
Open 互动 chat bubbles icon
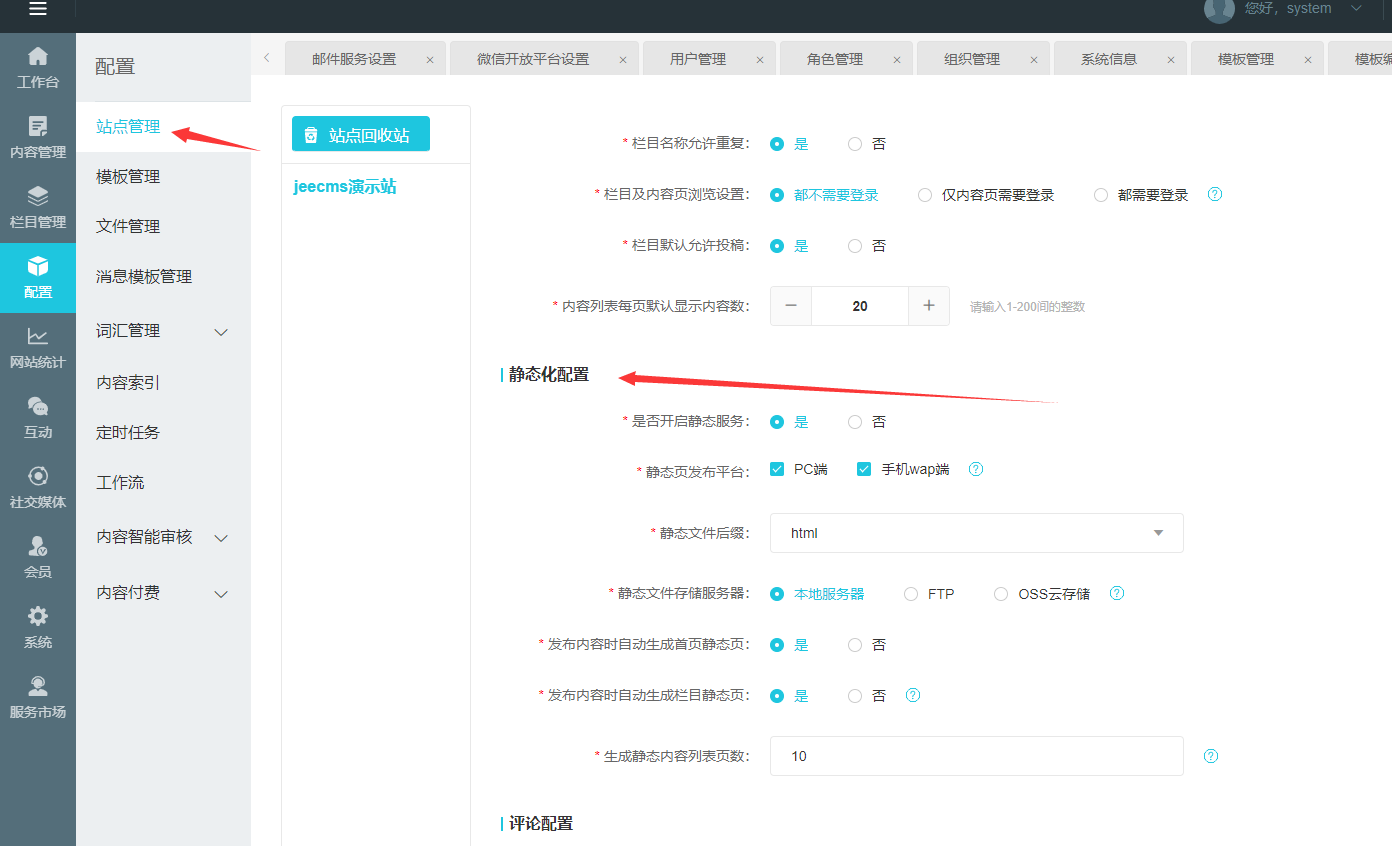(x=38, y=406)
